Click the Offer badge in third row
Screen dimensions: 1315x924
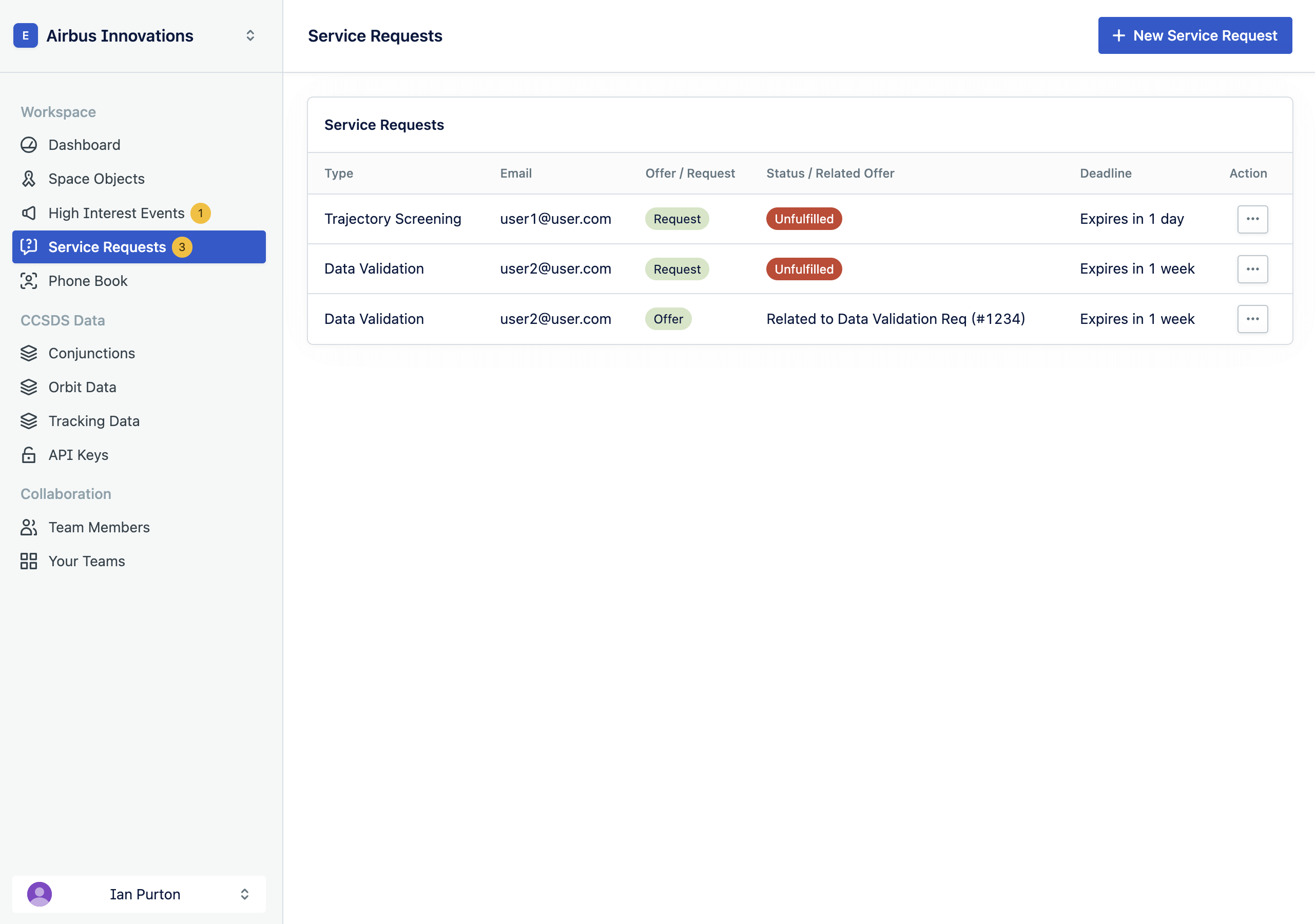[668, 319]
